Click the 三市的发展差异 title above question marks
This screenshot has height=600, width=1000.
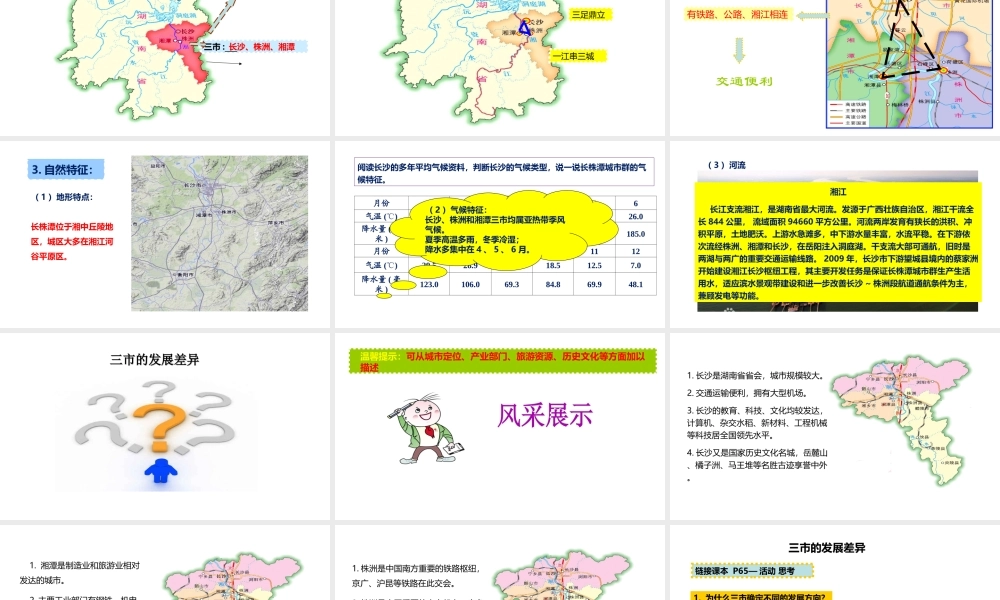154,360
